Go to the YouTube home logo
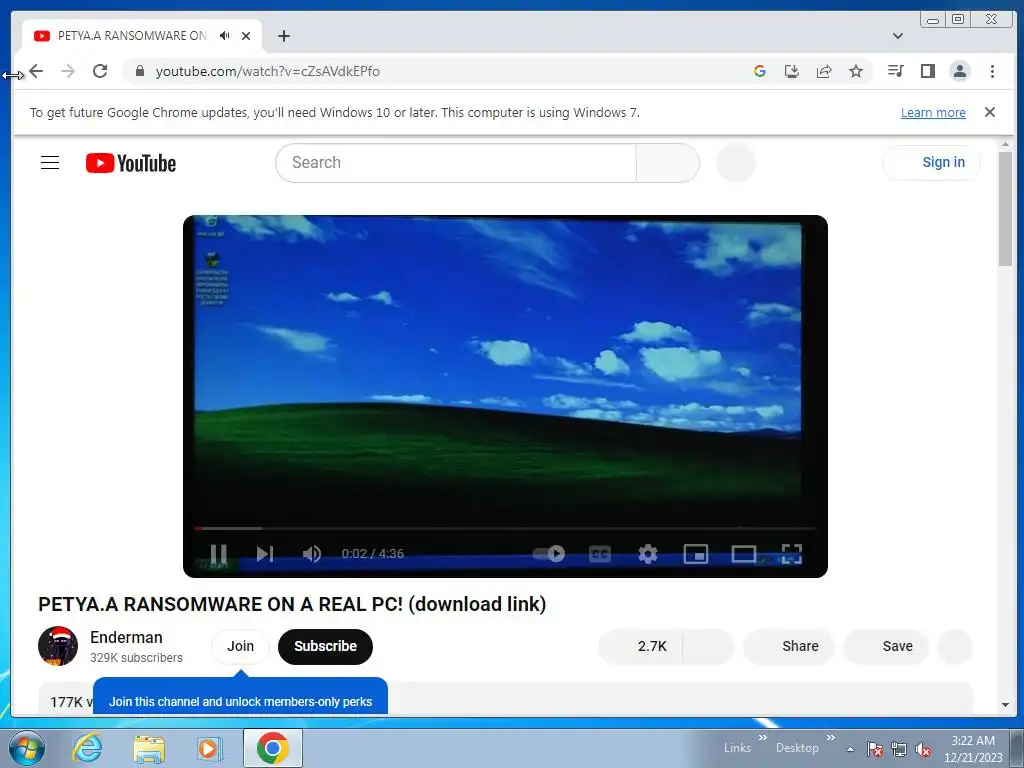This screenshot has height=768, width=1024. click(x=131, y=163)
